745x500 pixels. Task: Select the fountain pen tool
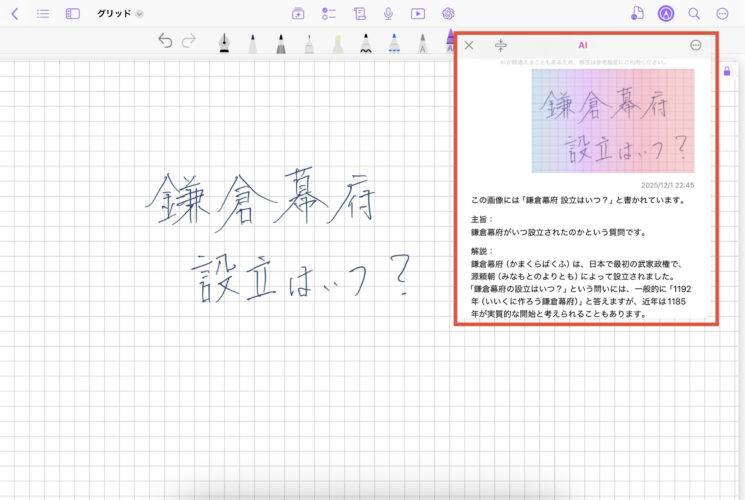[224, 43]
